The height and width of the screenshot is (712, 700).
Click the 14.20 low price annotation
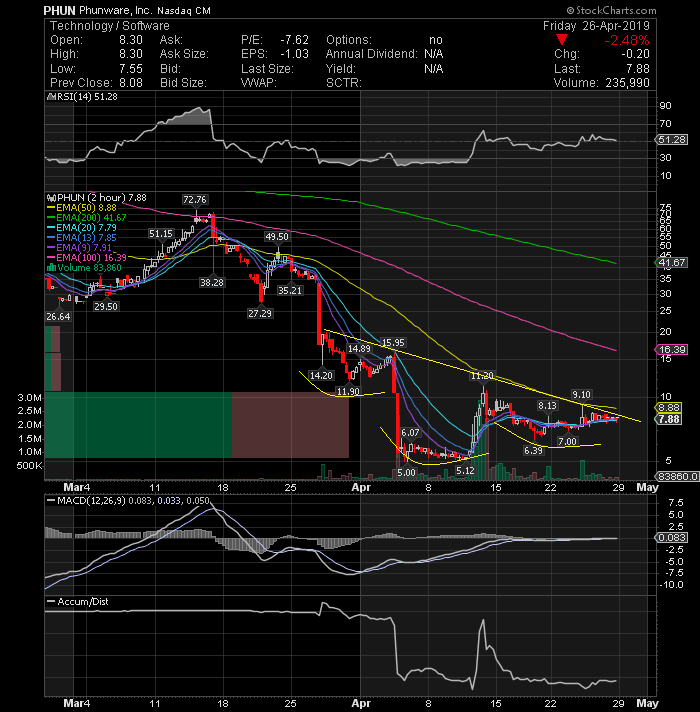321,376
